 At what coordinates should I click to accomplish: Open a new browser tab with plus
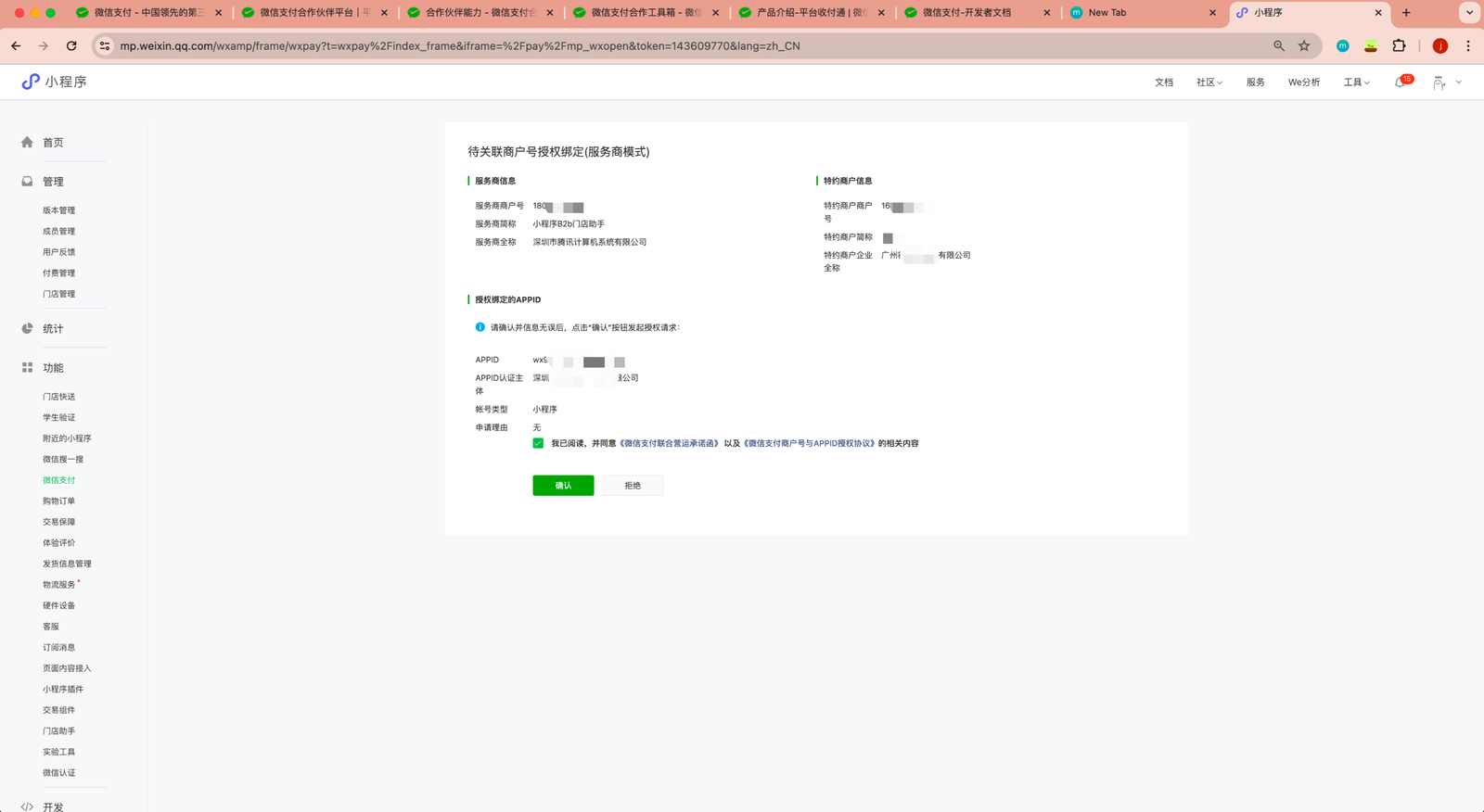[x=1406, y=13]
